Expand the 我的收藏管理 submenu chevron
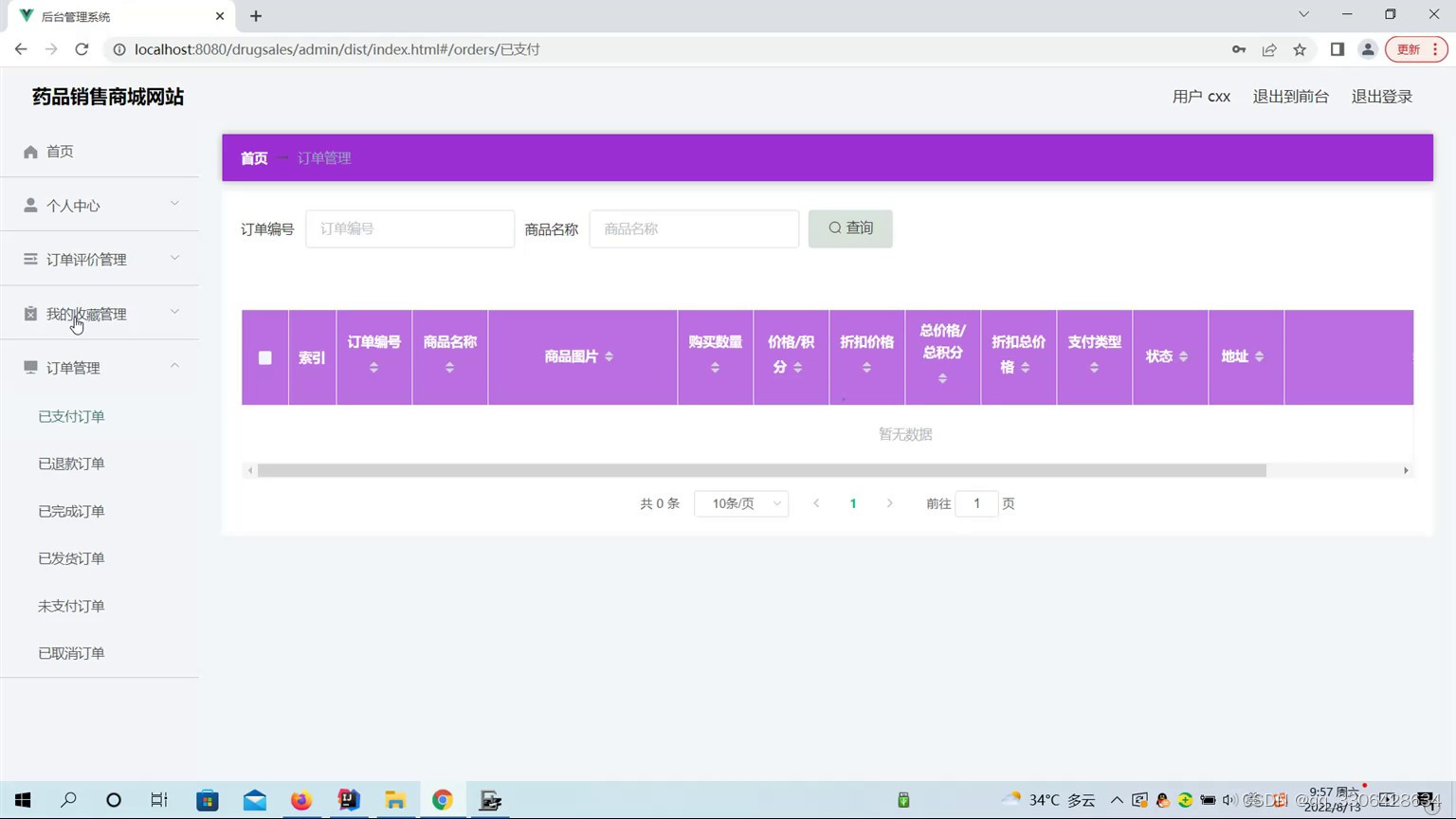Screen dimensions: 1456x819 click(x=174, y=312)
